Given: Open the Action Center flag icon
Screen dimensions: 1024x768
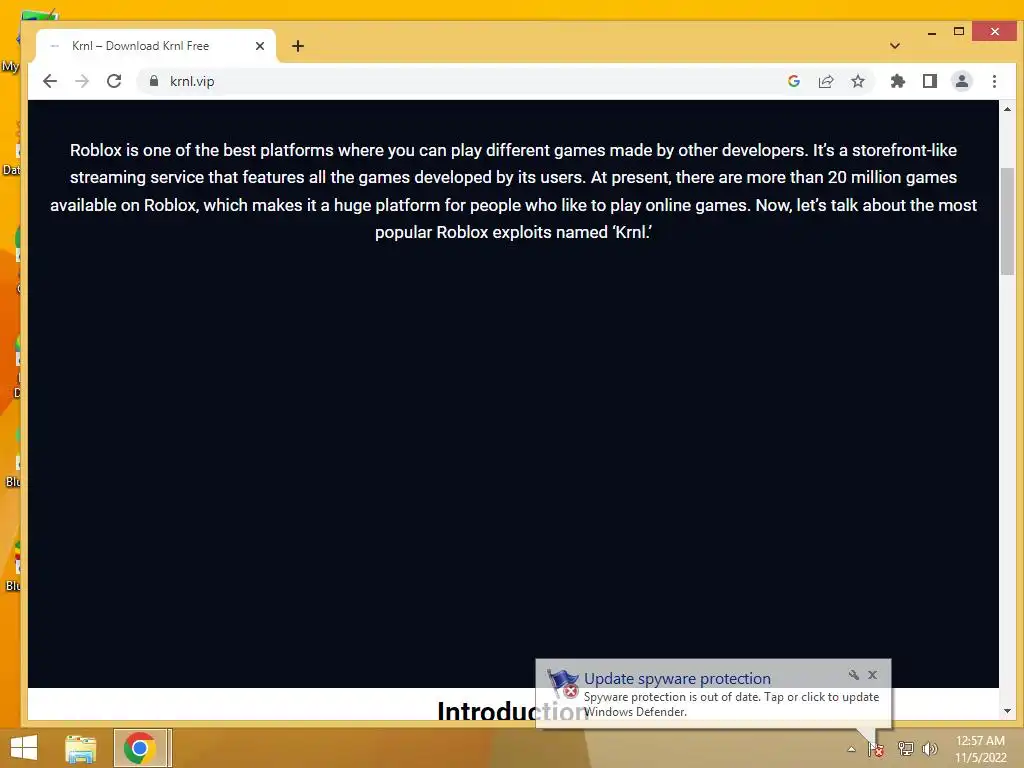Looking at the screenshot, I should 876,749.
